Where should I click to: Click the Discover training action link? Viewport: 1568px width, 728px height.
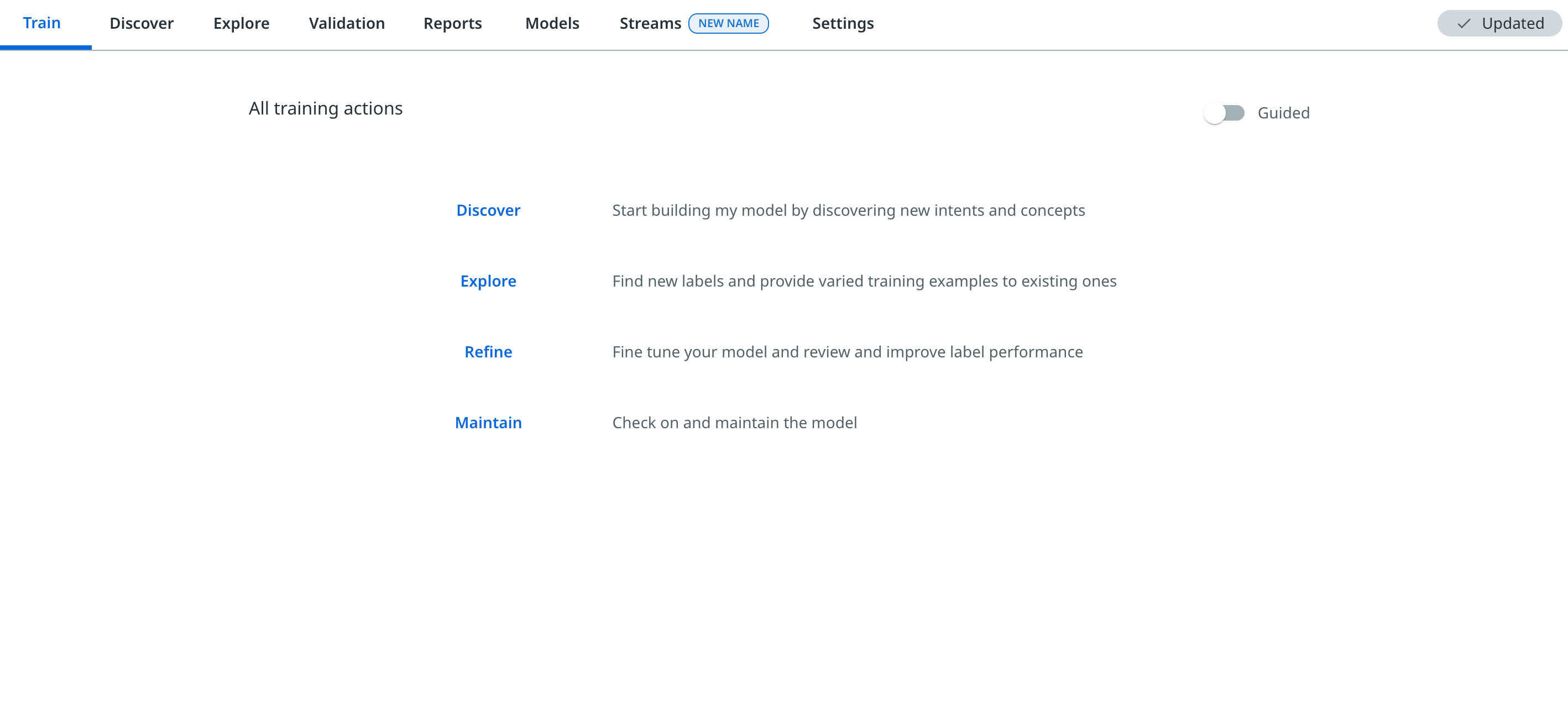[x=488, y=210]
